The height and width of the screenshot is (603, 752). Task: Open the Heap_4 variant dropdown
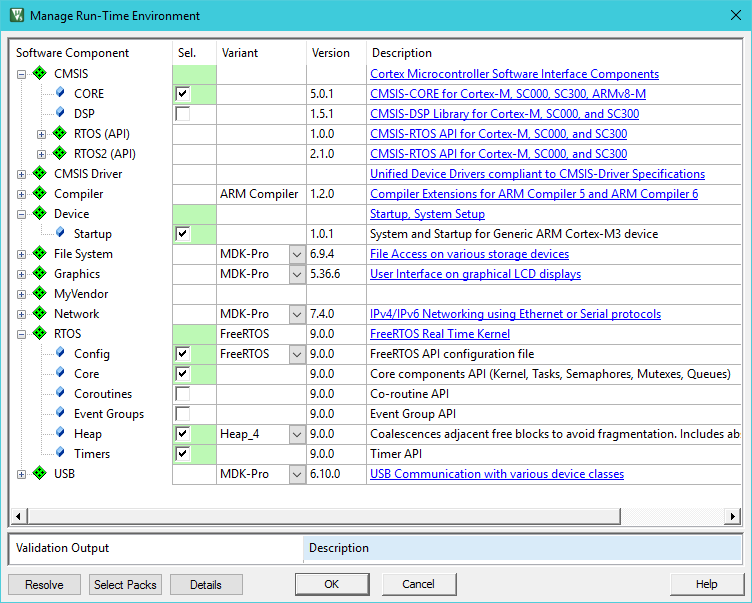coord(296,434)
